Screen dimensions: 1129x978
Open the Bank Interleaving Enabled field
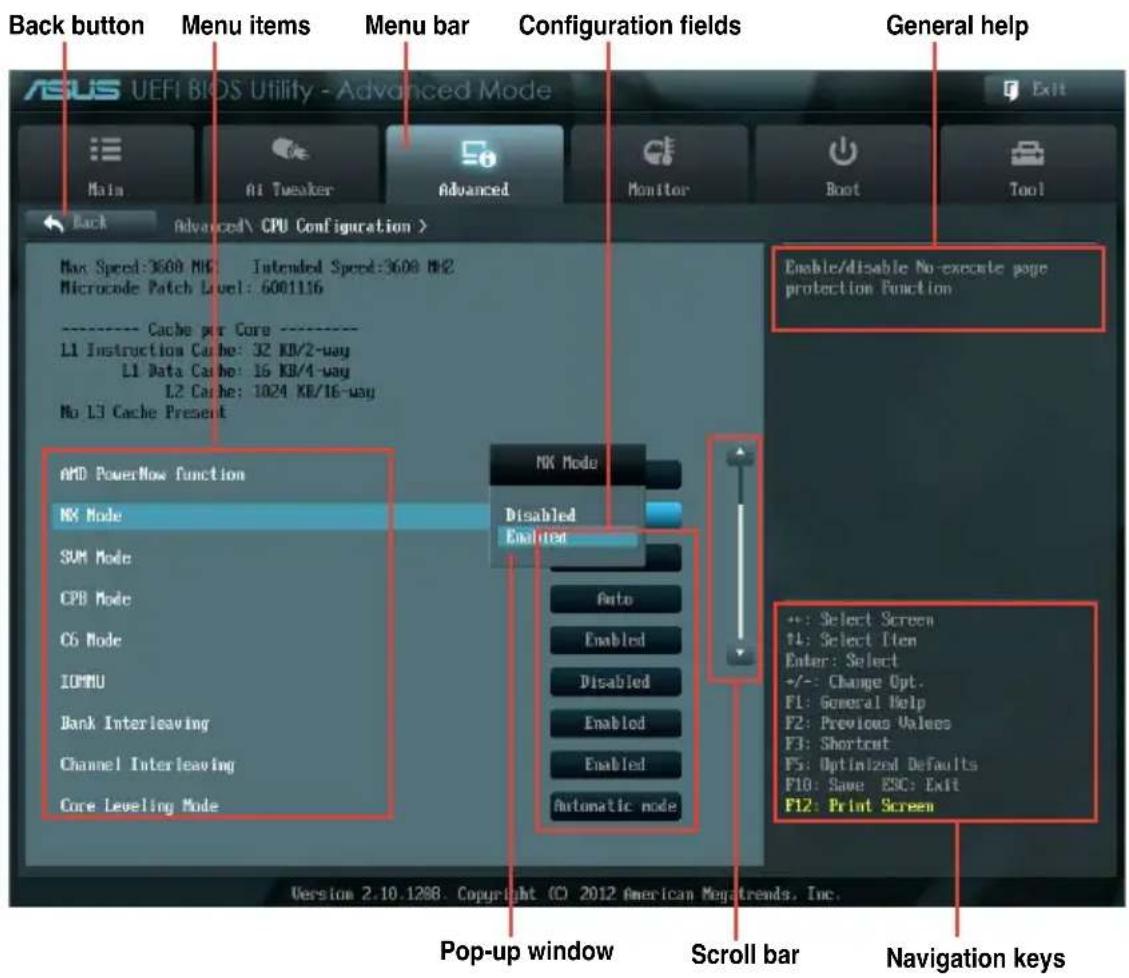[x=615, y=723]
